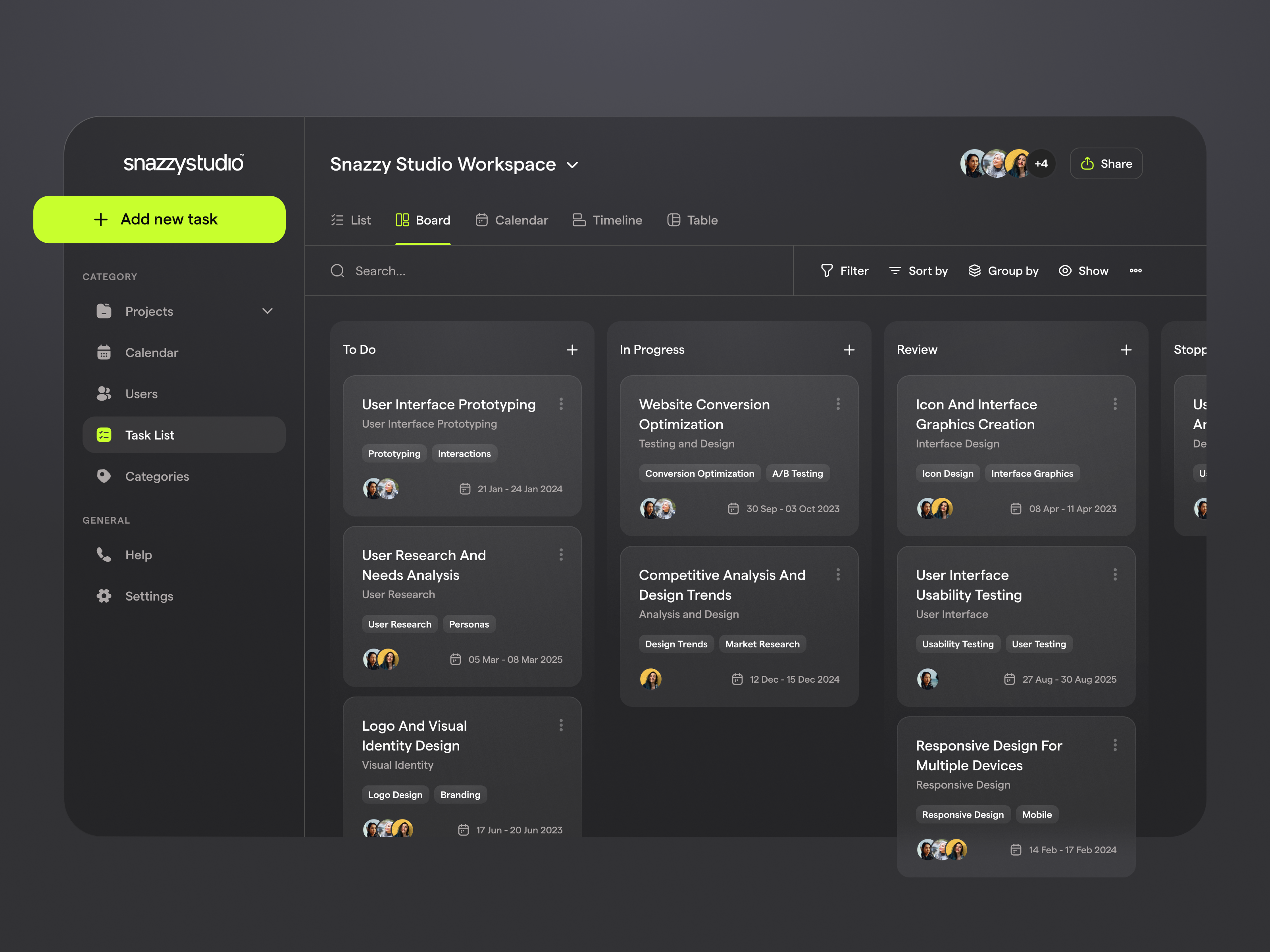Viewport: 1270px width, 952px height.
Task: Open the Projects category item
Action: (x=184, y=311)
